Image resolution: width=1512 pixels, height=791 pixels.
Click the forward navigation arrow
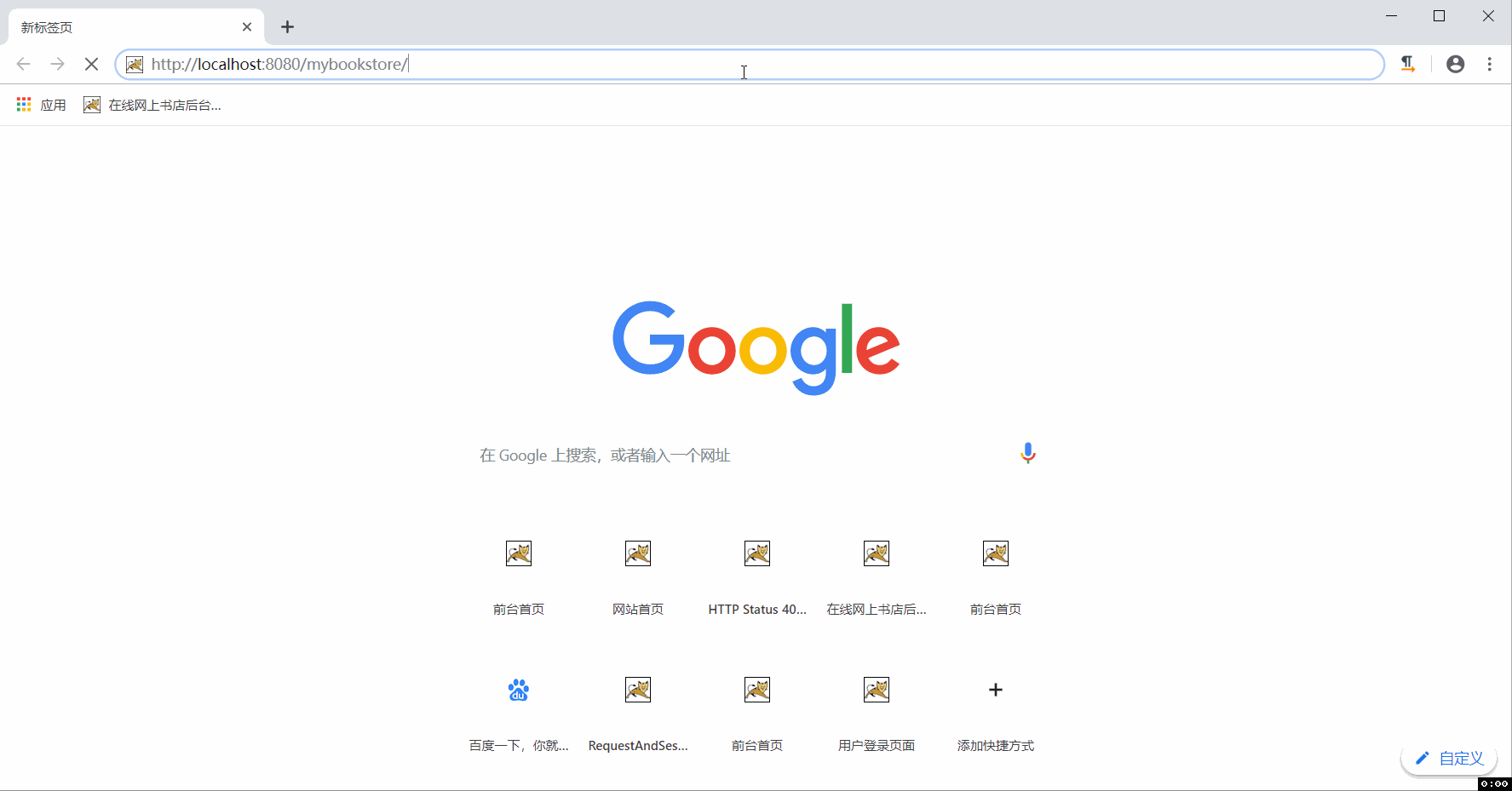[57, 64]
